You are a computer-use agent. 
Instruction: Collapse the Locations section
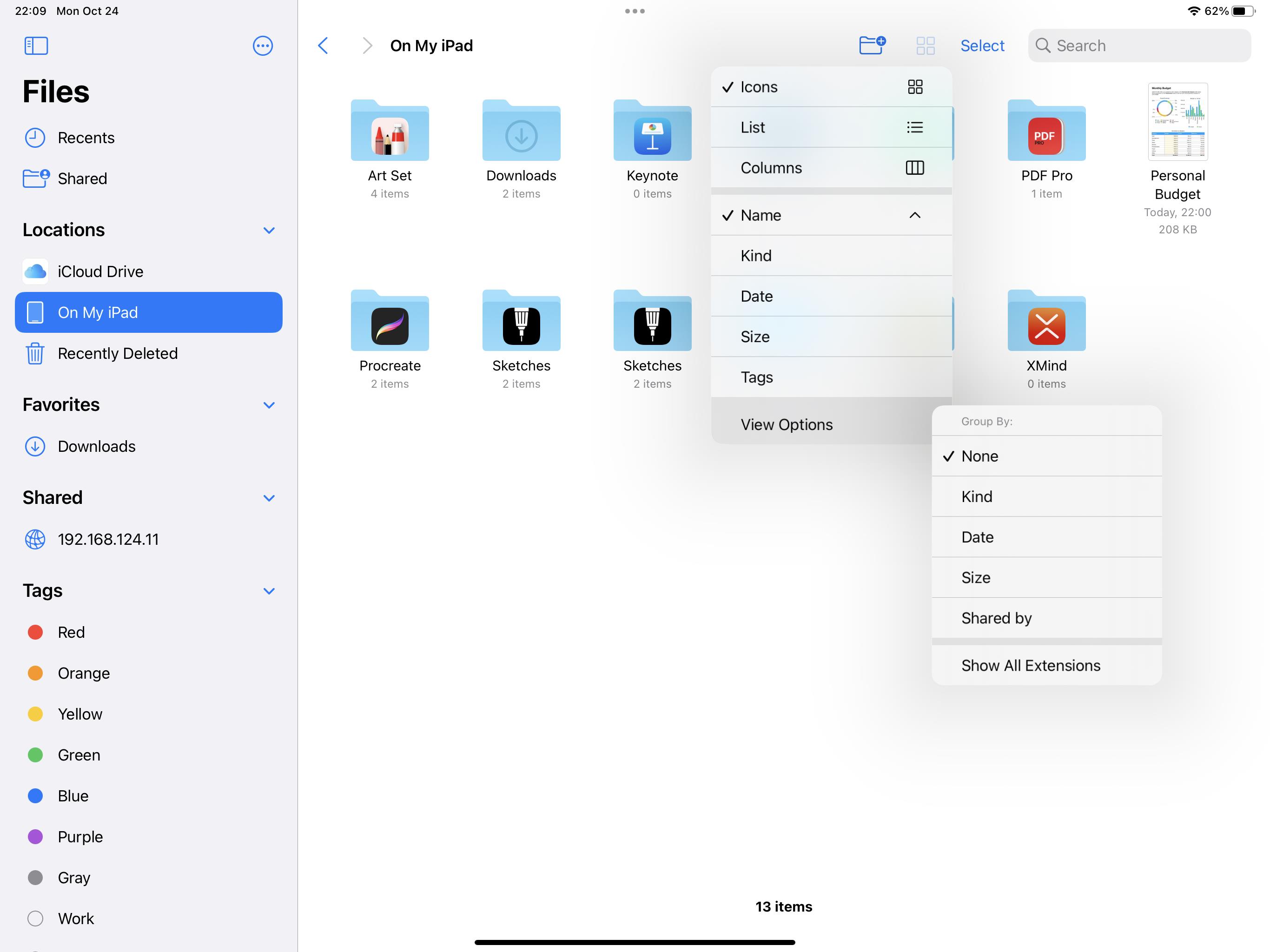click(269, 230)
